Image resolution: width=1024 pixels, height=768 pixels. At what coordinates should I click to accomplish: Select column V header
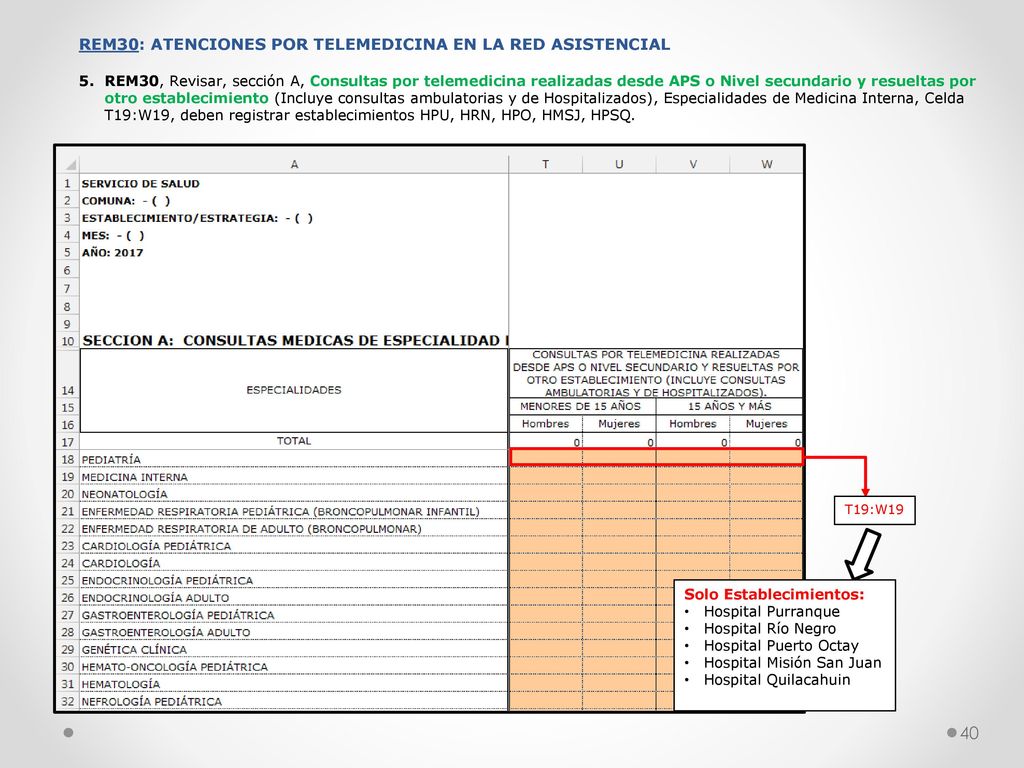click(x=693, y=165)
